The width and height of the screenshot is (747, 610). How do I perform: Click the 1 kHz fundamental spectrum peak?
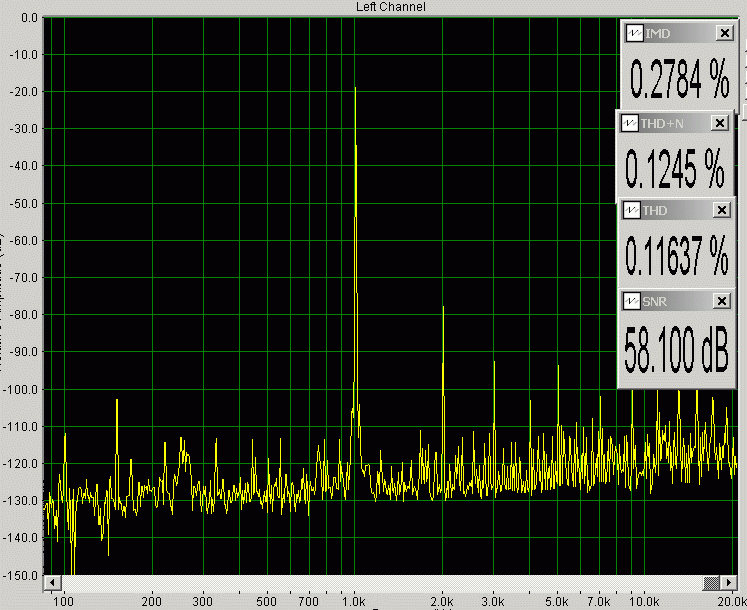[355, 87]
